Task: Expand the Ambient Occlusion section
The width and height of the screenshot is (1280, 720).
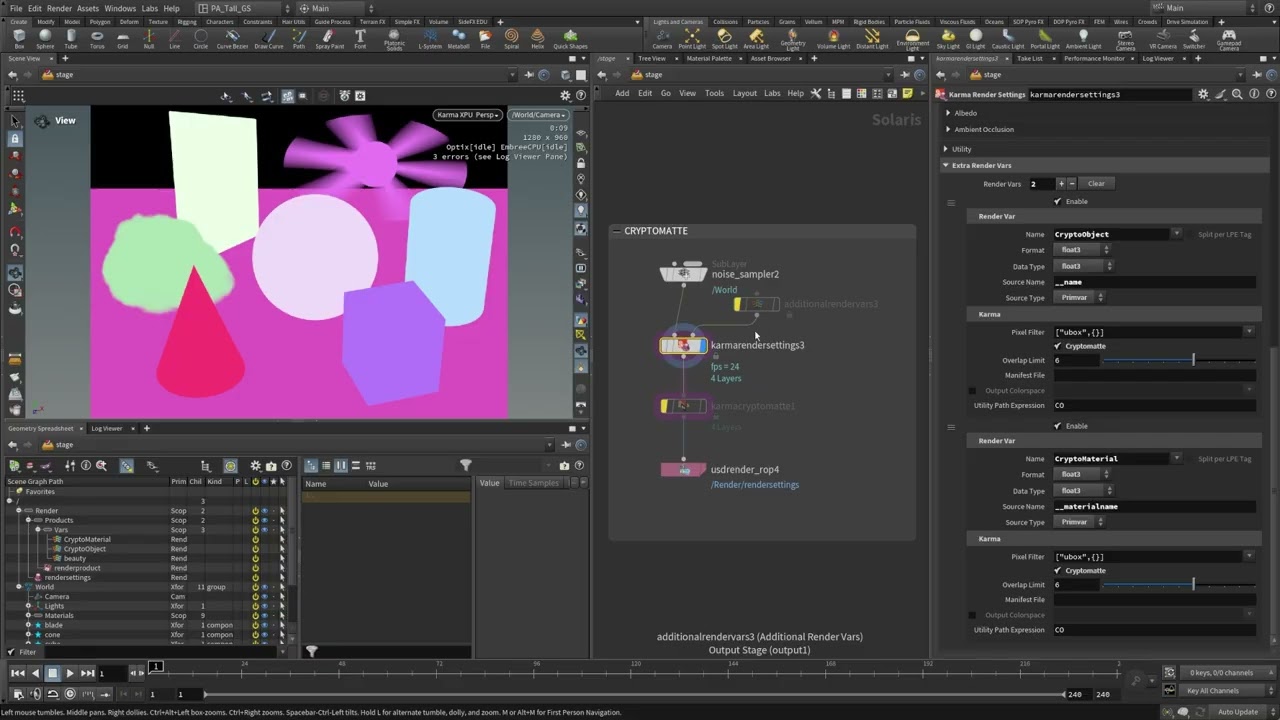Action: click(x=948, y=129)
